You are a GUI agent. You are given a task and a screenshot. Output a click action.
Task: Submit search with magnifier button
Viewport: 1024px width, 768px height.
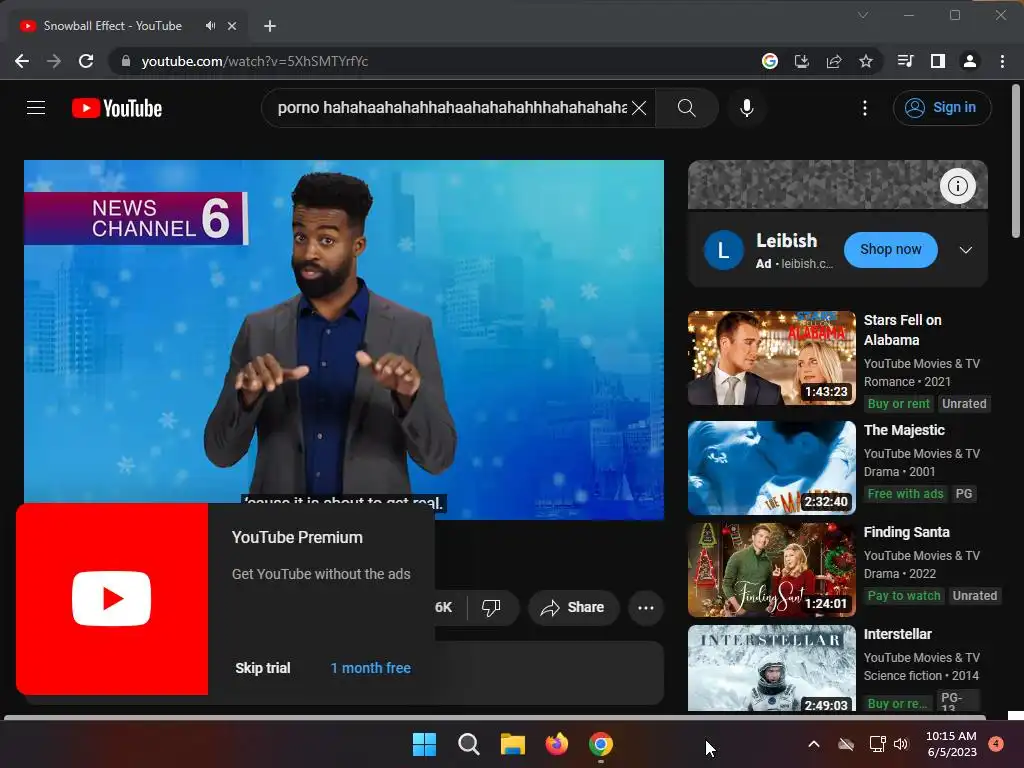point(686,108)
